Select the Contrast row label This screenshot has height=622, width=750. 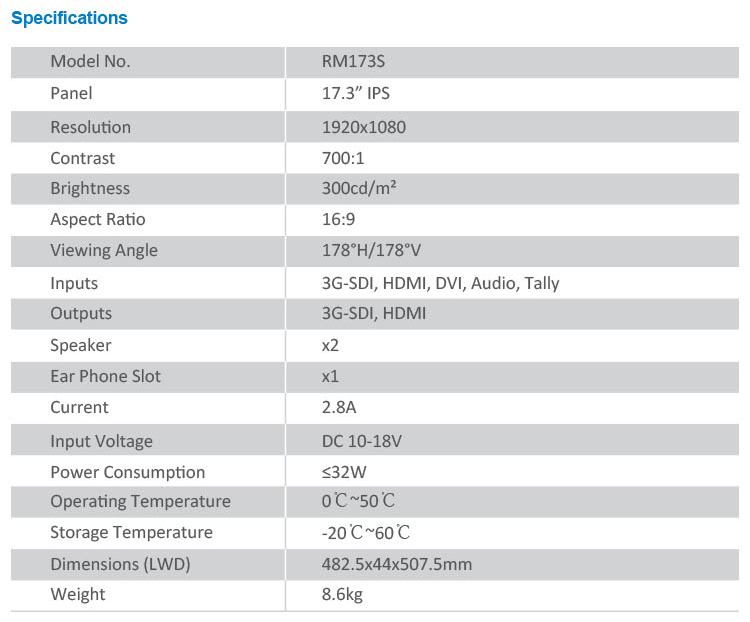[82, 158]
